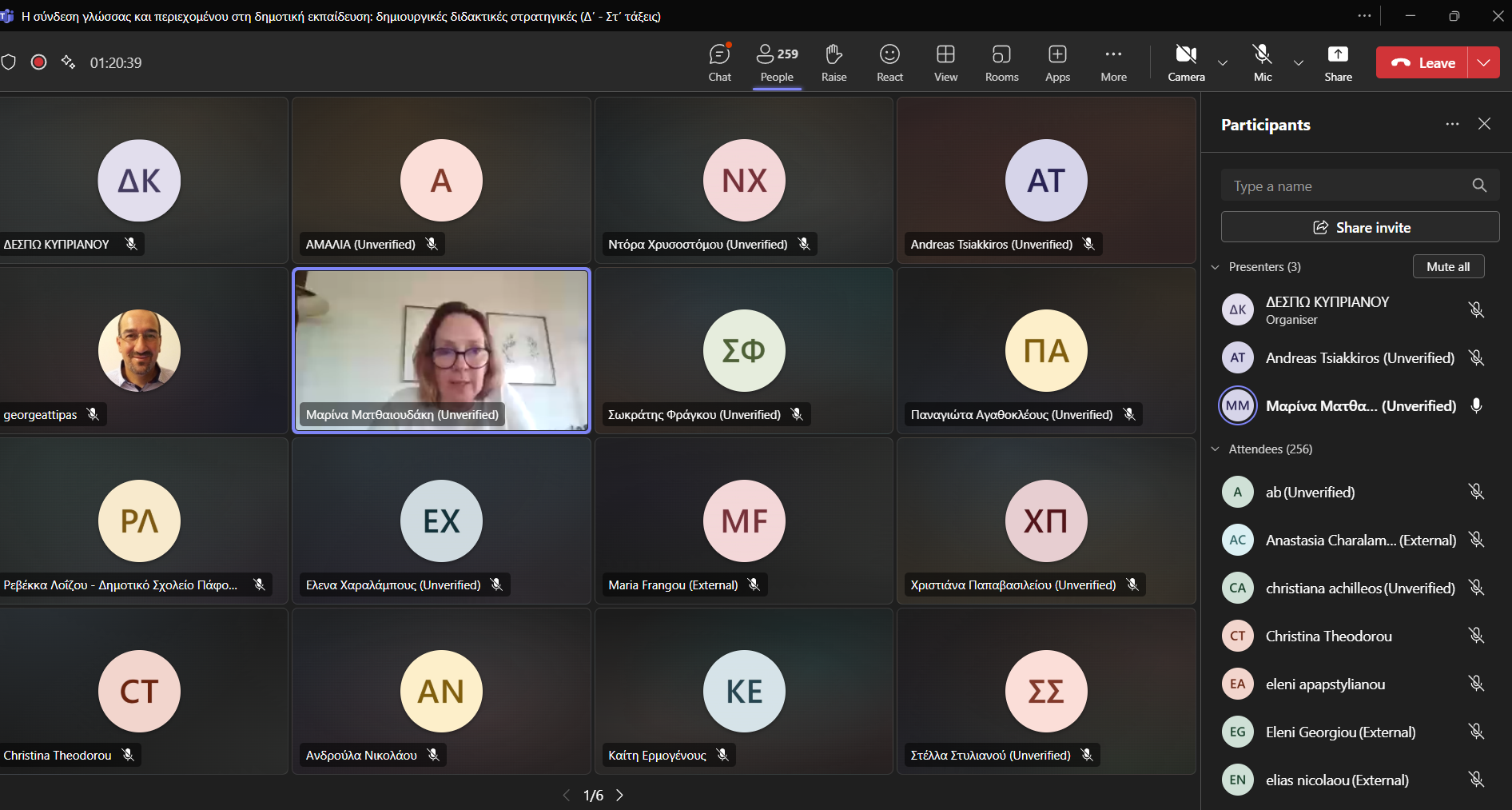Open the Apps menu
The image size is (1512, 810).
[1057, 62]
